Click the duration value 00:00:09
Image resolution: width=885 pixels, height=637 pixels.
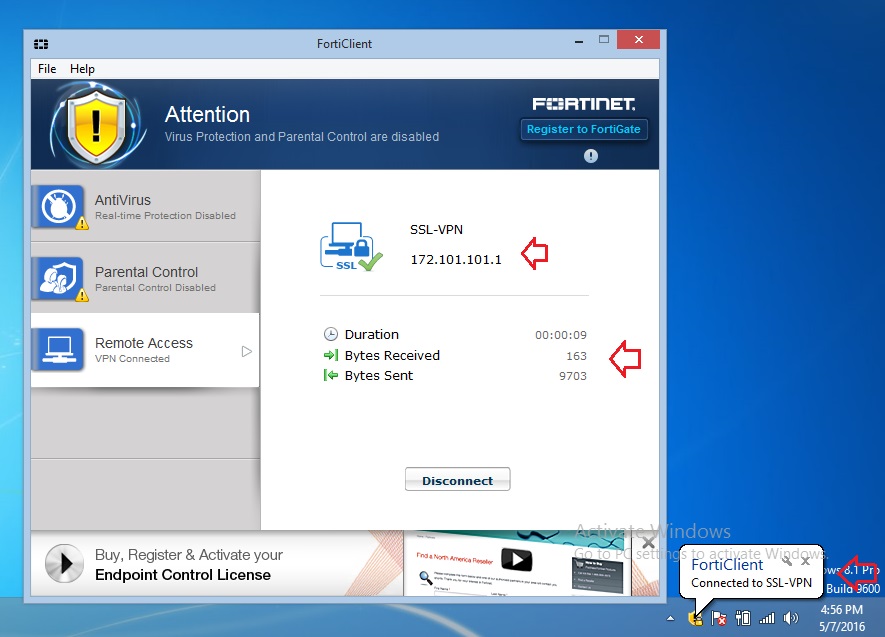561,335
